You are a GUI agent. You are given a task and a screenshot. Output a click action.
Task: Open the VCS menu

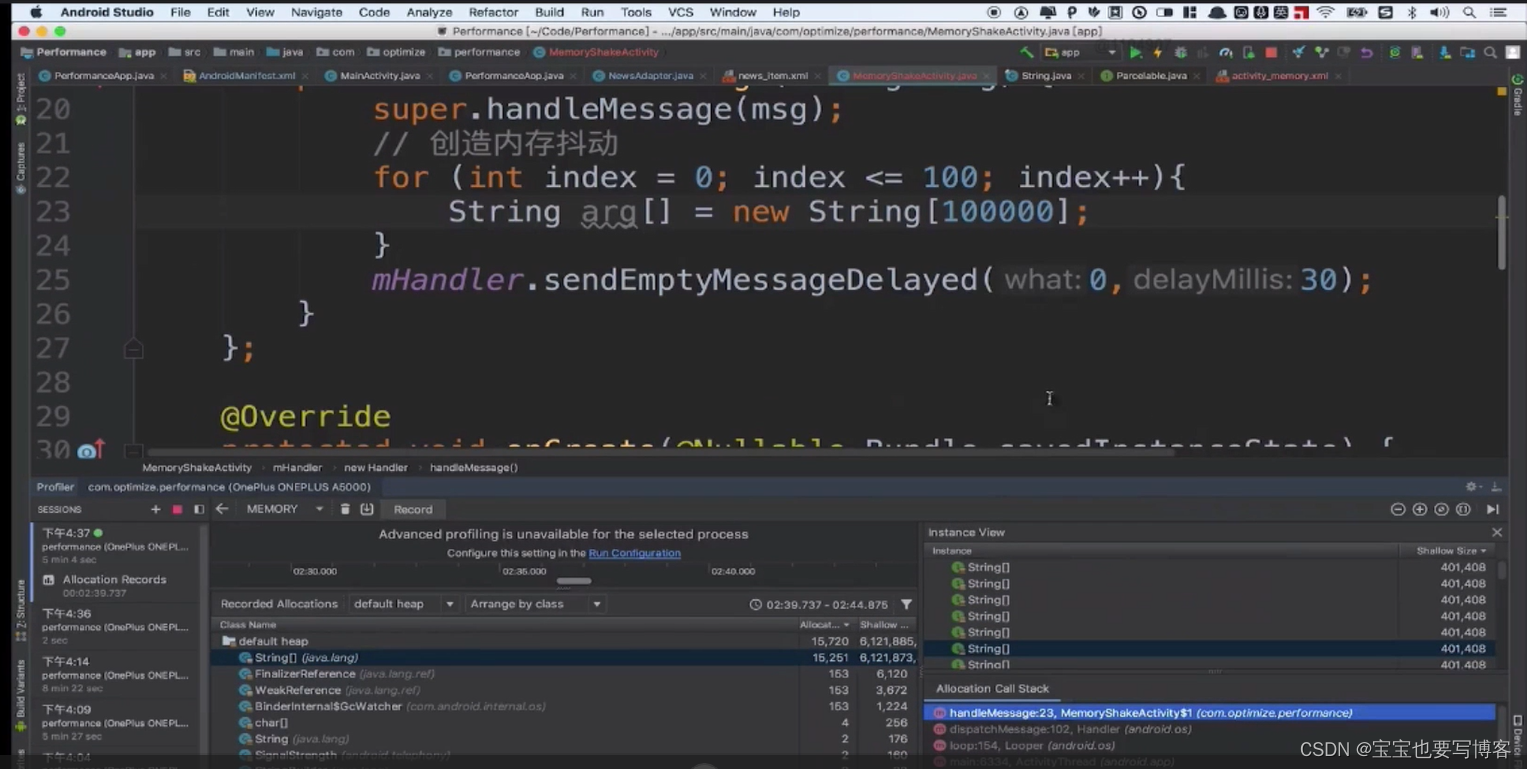[x=680, y=12]
